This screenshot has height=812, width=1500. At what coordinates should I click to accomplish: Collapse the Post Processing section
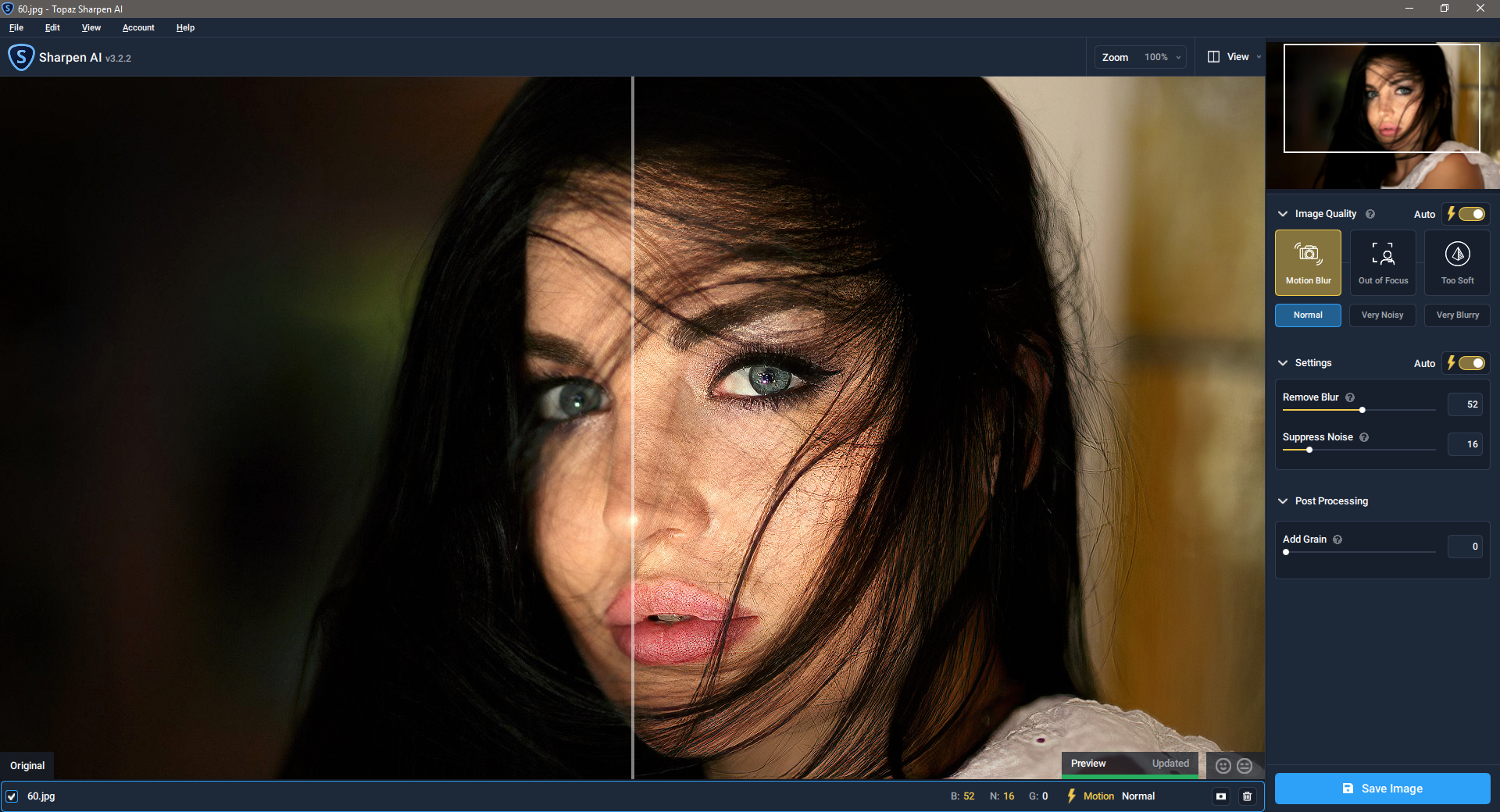pyautogui.click(x=1283, y=501)
